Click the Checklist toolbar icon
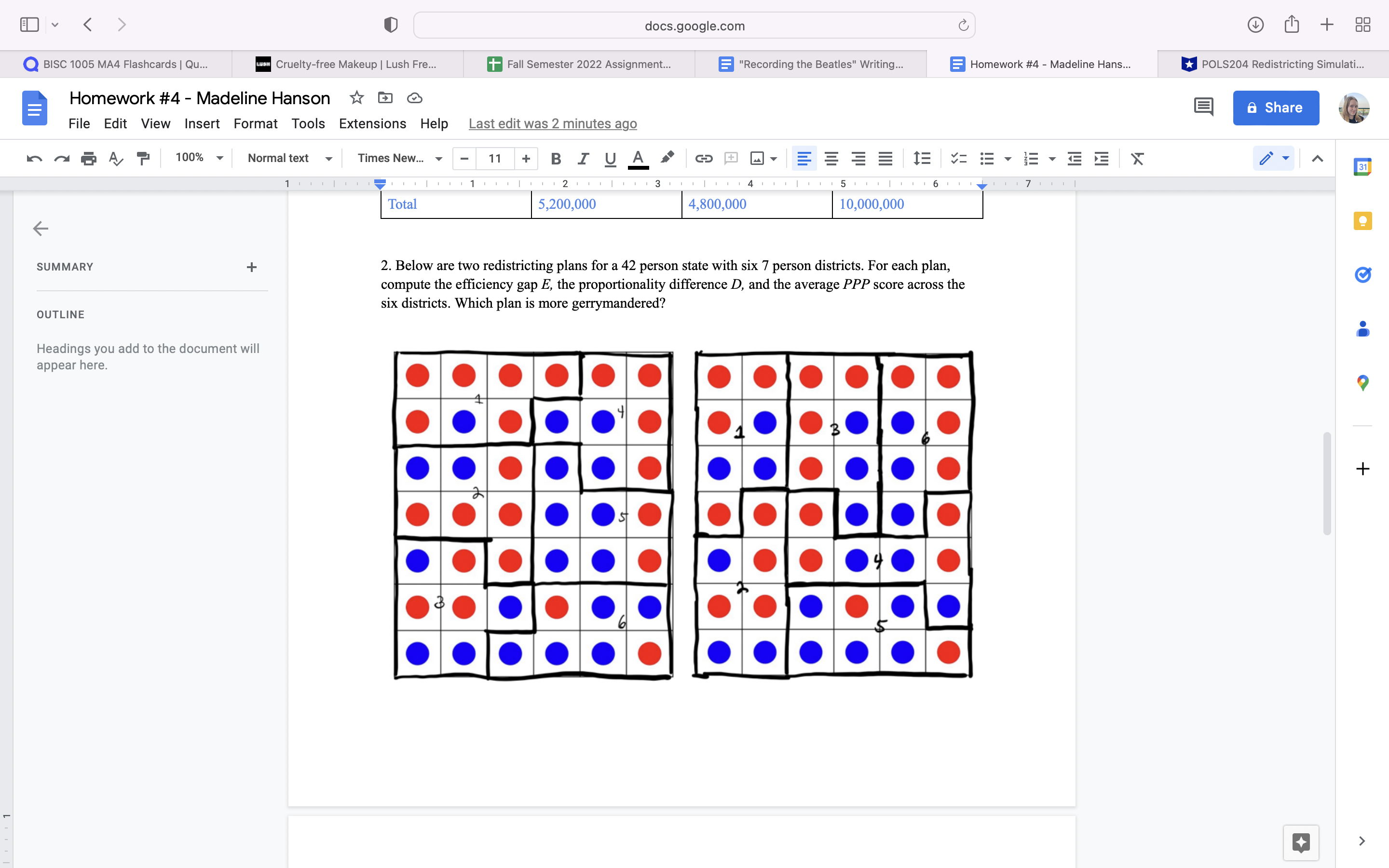 pos(958,159)
